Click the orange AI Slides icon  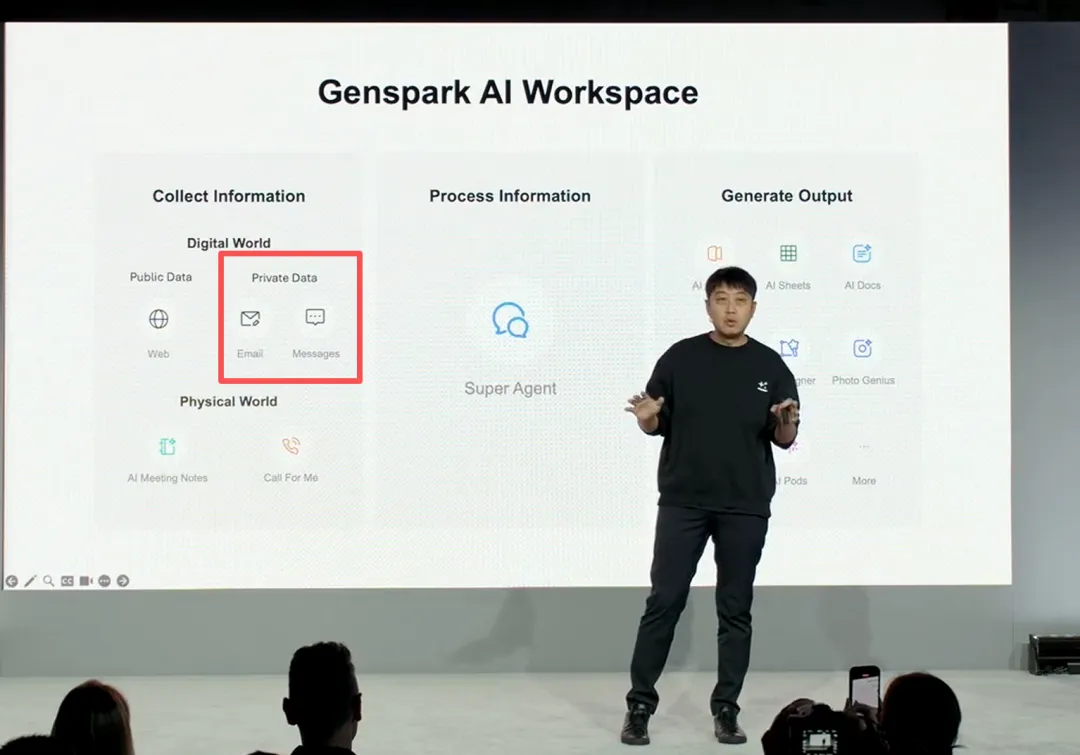click(715, 254)
